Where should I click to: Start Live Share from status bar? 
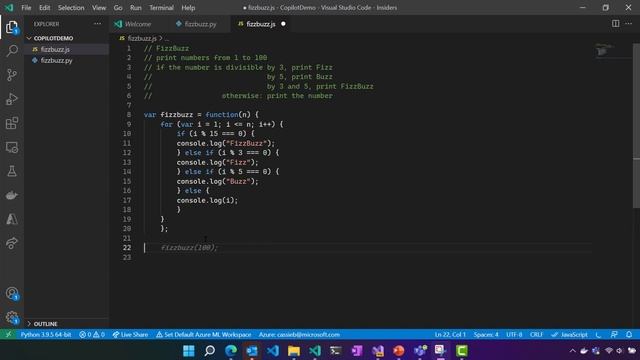click(130, 334)
